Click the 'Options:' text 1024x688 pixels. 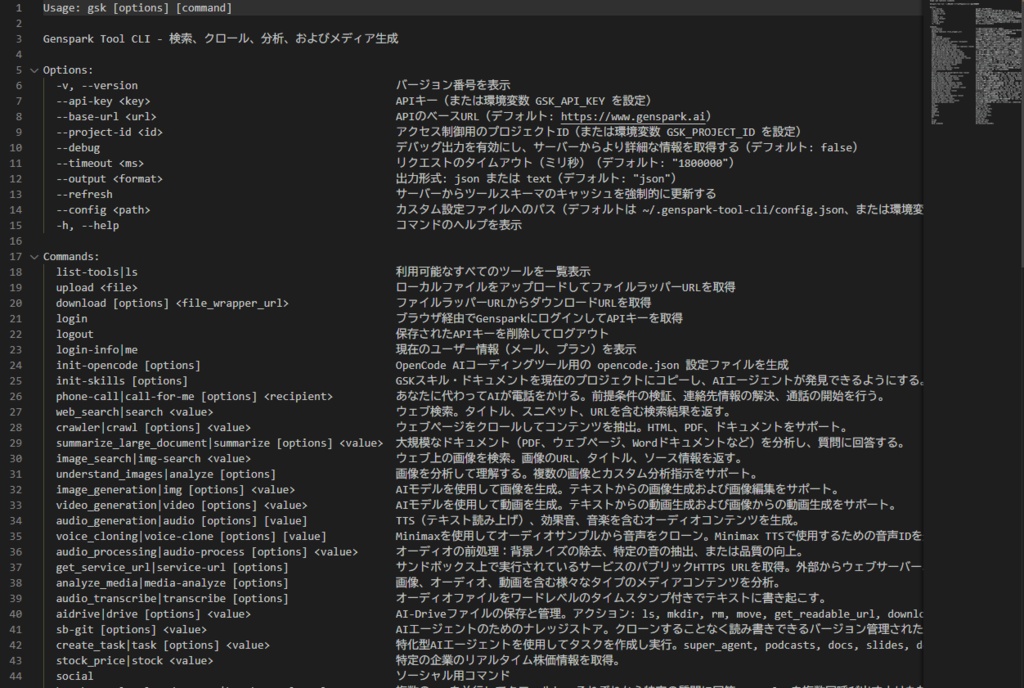[x=68, y=70]
